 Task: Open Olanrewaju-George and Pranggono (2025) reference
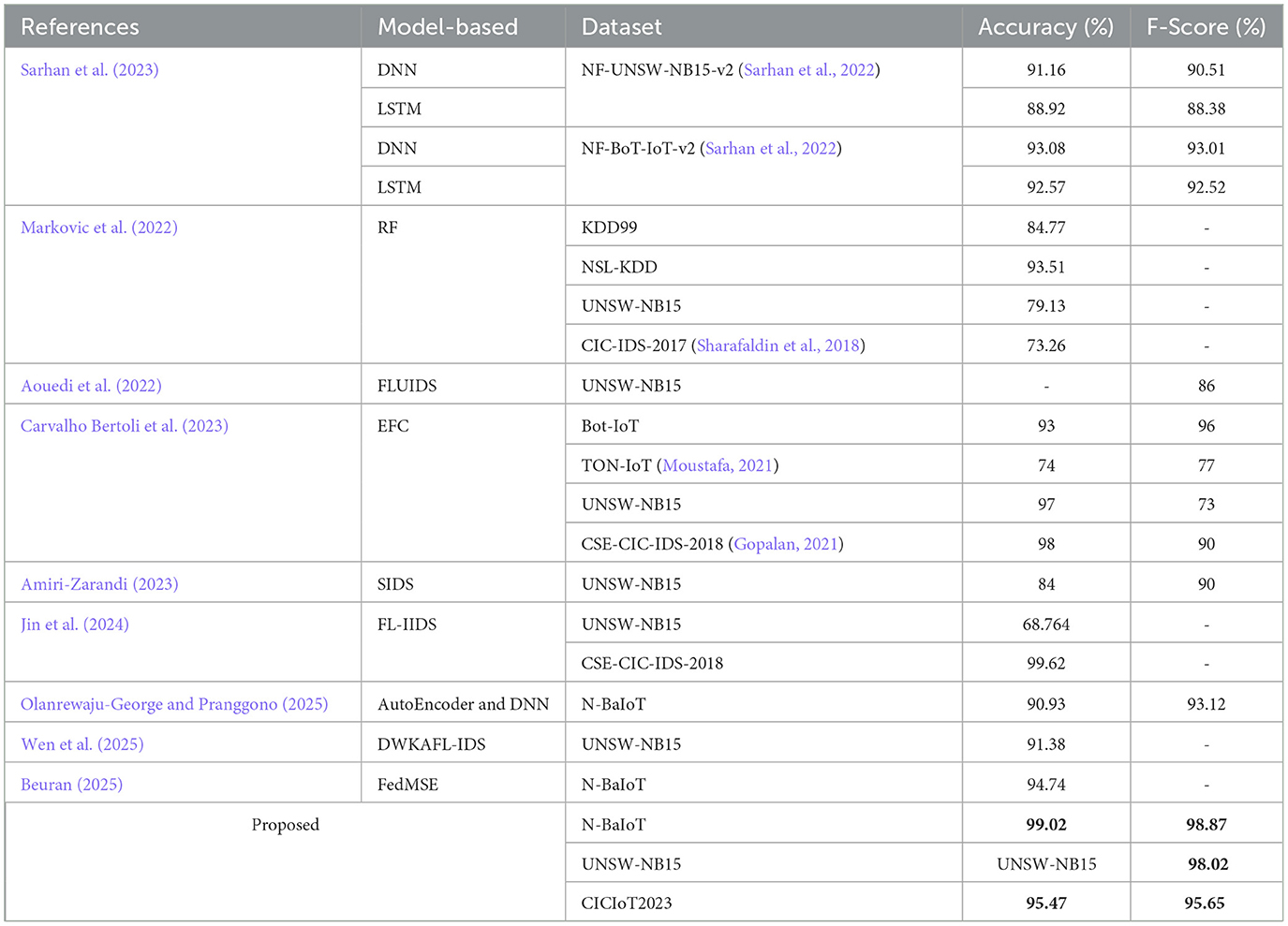click(x=174, y=704)
